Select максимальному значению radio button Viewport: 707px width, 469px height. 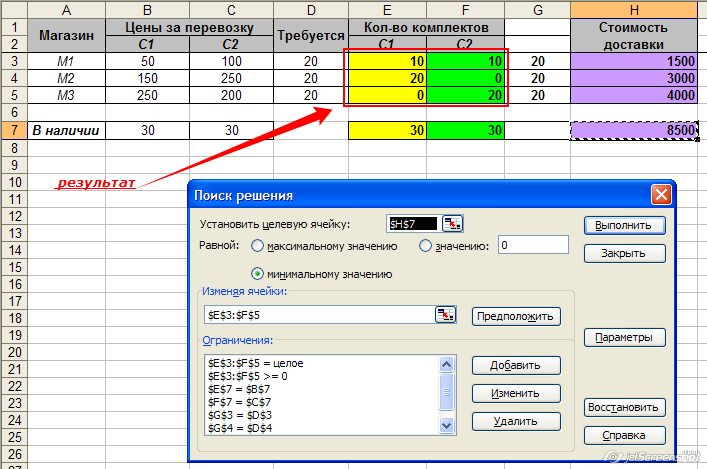click(x=257, y=246)
